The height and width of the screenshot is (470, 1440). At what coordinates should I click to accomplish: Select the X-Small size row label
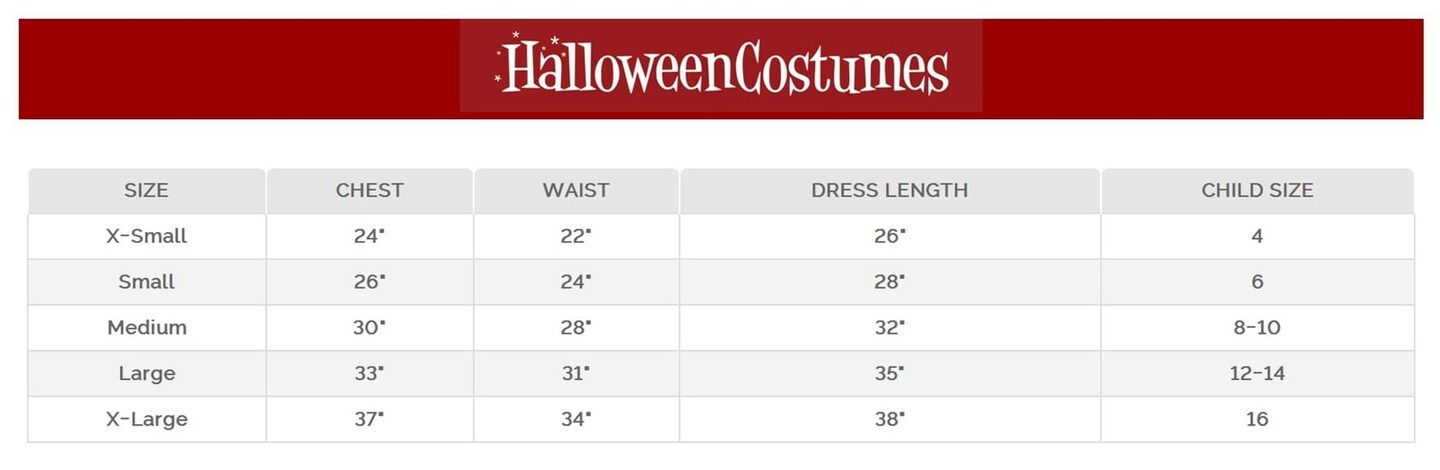tap(146, 236)
